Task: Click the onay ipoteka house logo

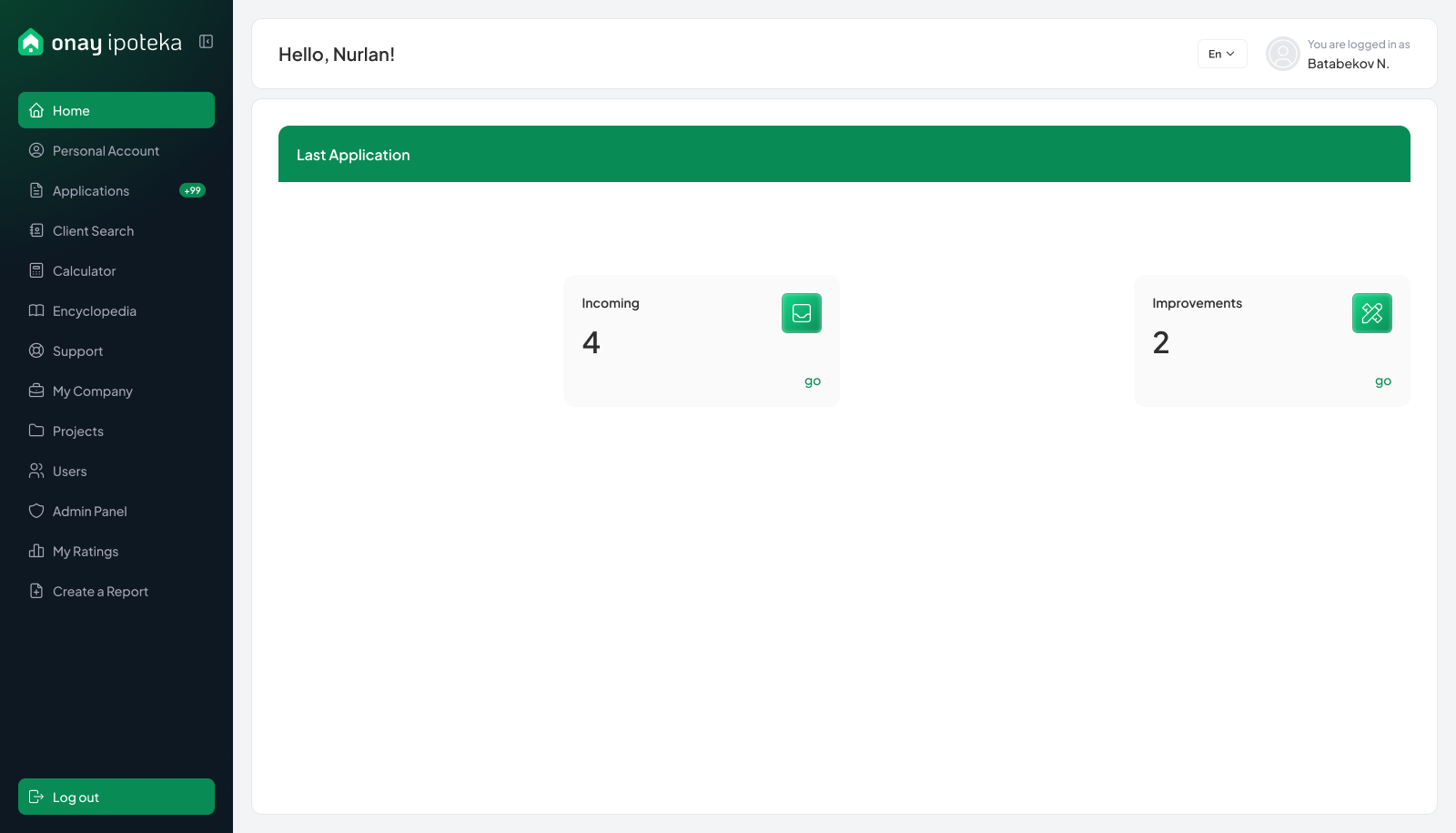Action: click(x=31, y=42)
